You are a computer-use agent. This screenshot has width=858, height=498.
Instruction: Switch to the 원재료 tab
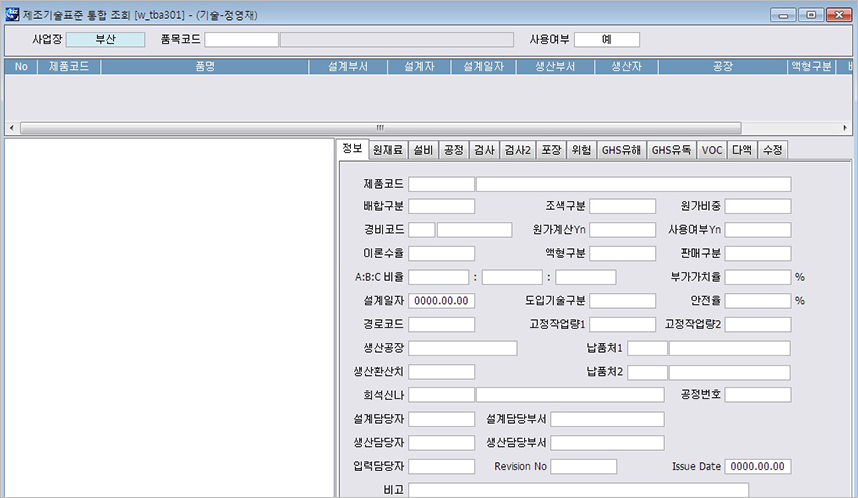(387, 150)
